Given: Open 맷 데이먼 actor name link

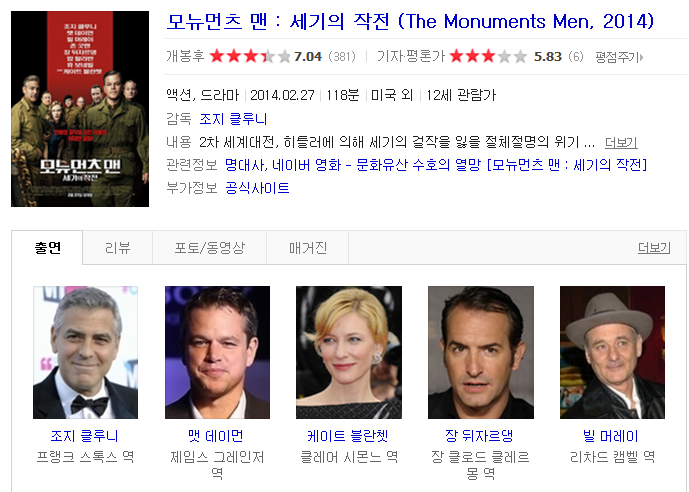Looking at the screenshot, I should point(216,436).
